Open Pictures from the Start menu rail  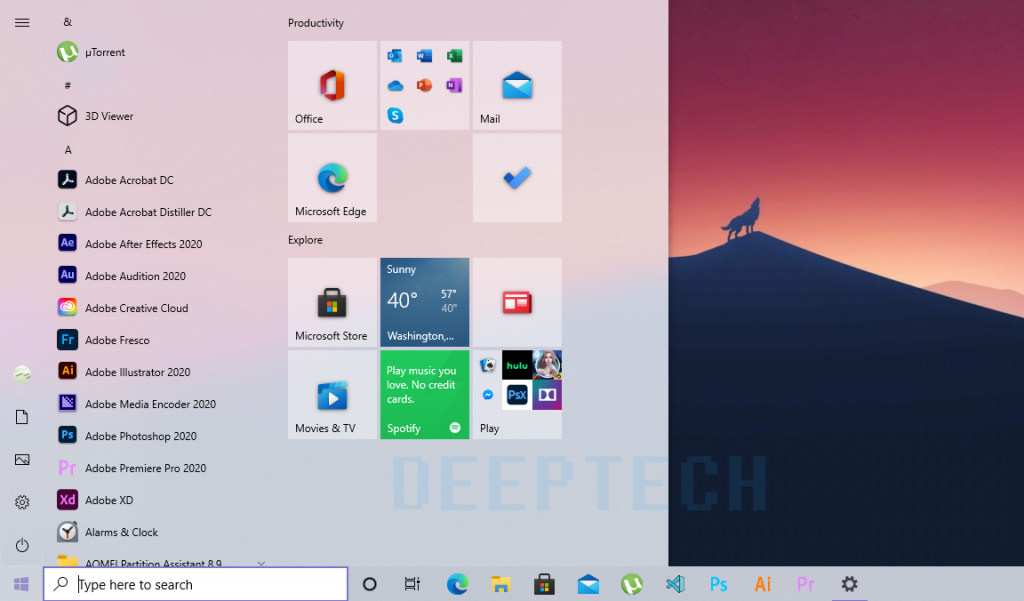22,460
